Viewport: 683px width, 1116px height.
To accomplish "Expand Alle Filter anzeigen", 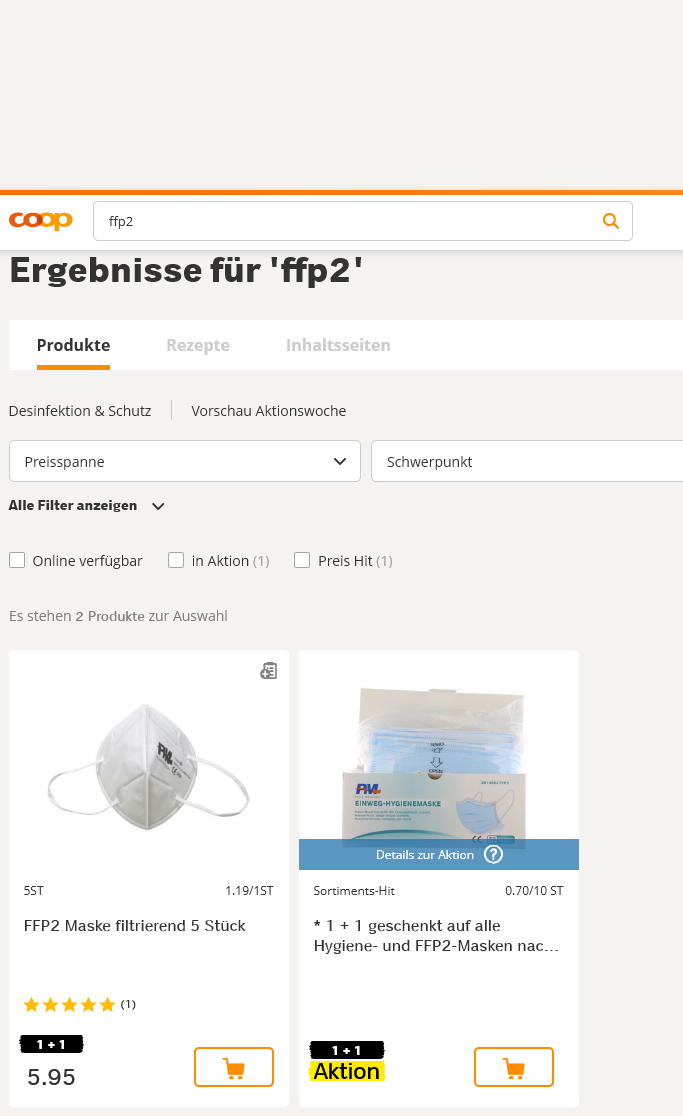I will tap(87, 505).
